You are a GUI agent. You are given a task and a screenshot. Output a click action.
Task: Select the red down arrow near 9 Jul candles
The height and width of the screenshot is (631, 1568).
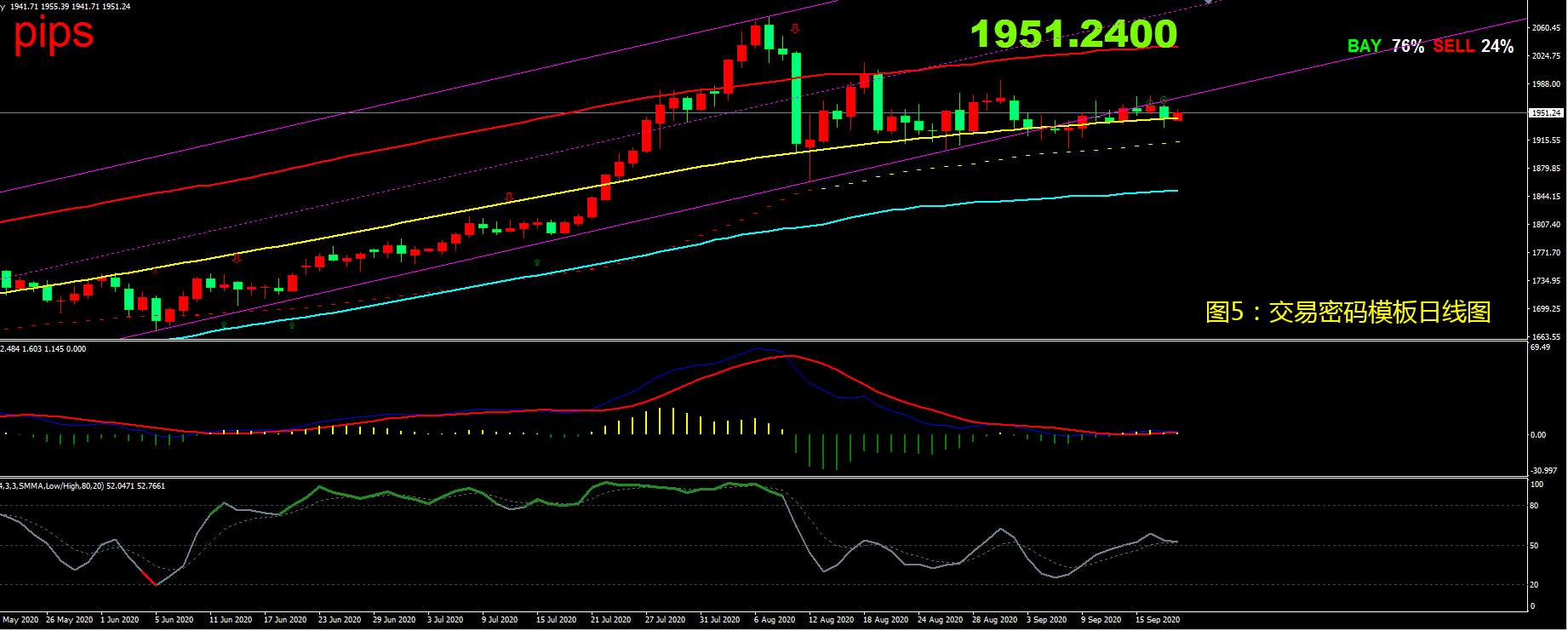click(x=509, y=197)
